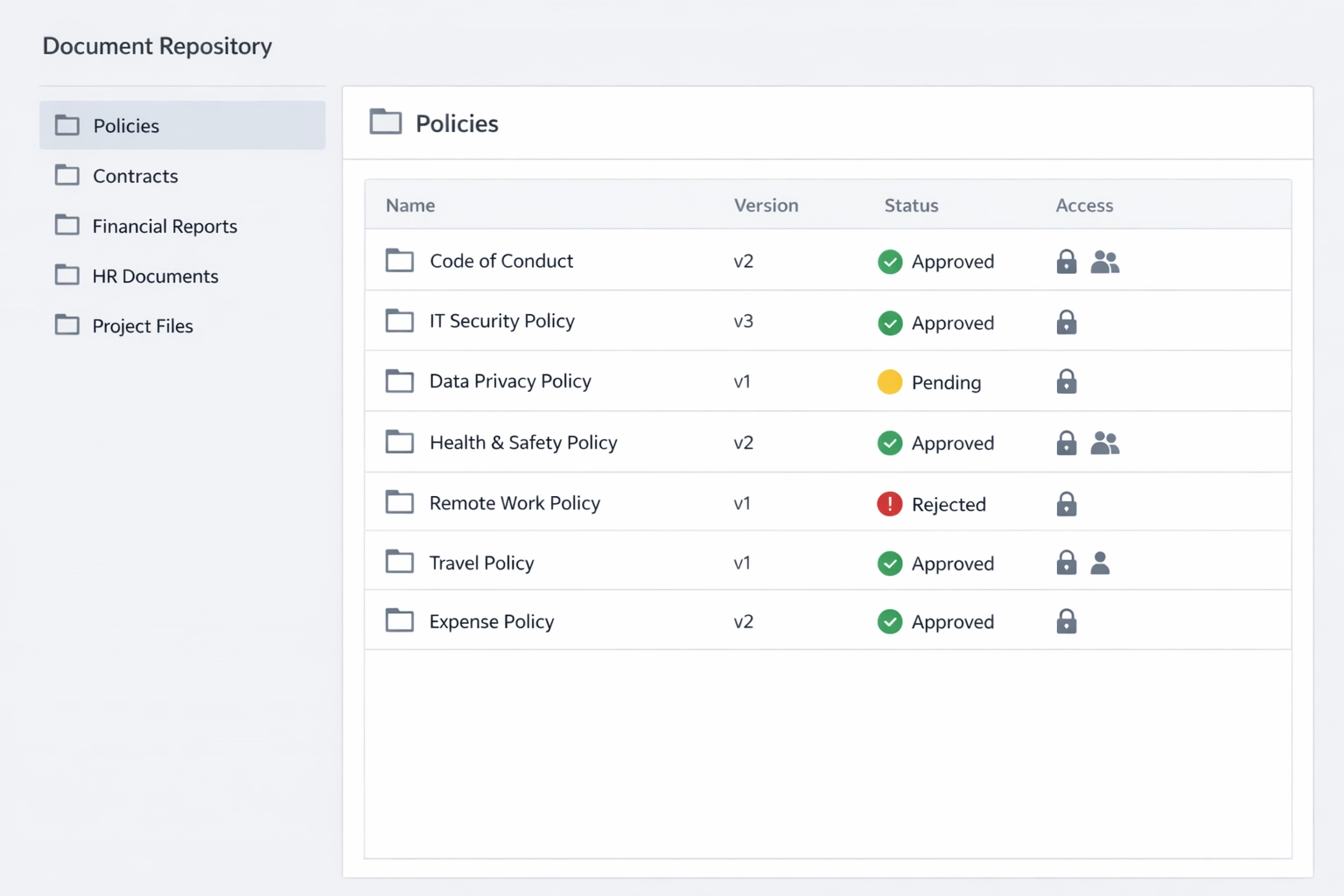Click the folder icon beside Data Privacy Policy

click(x=400, y=381)
